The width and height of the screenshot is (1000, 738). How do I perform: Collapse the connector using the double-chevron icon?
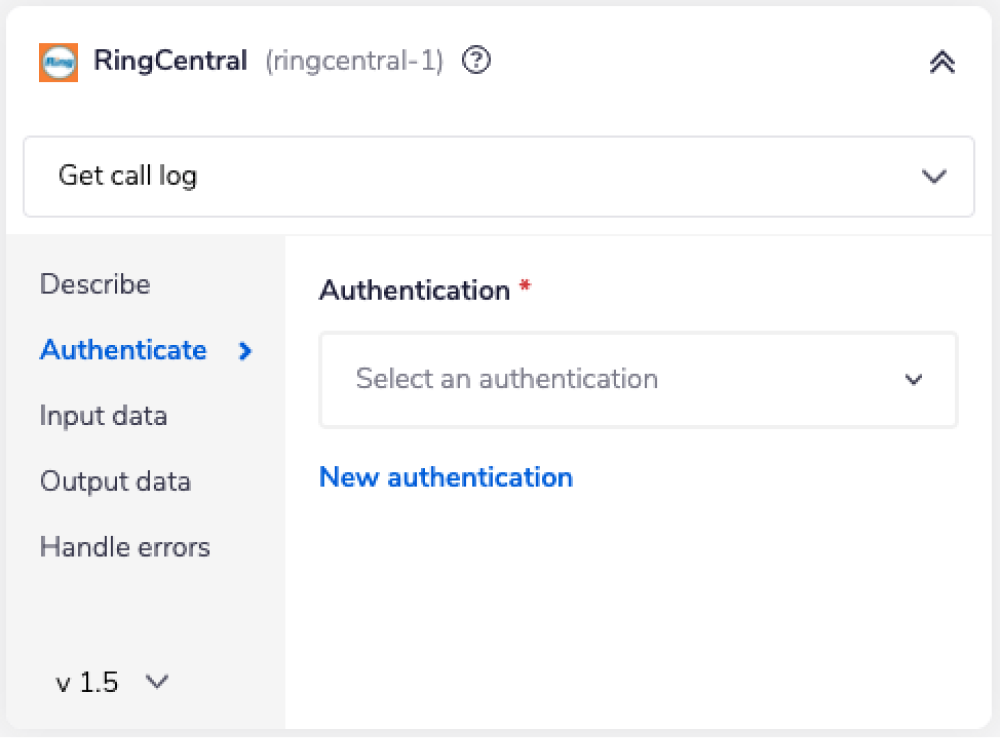(941, 61)
